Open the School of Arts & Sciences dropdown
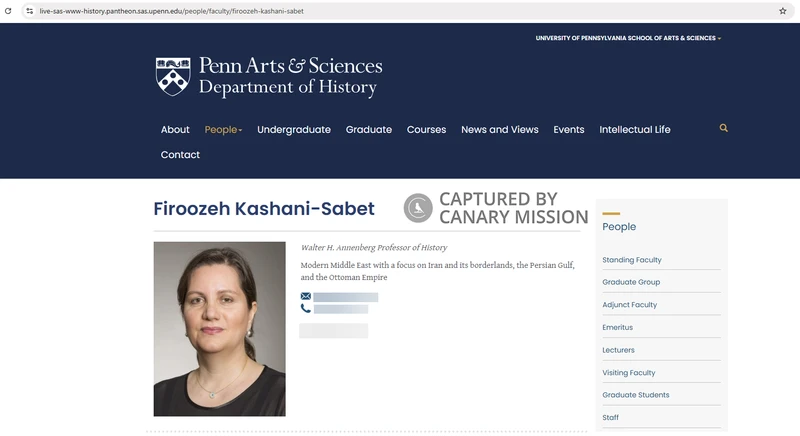Screen dimensions: 800x436 pyautogui.click(x=628, y=38)
